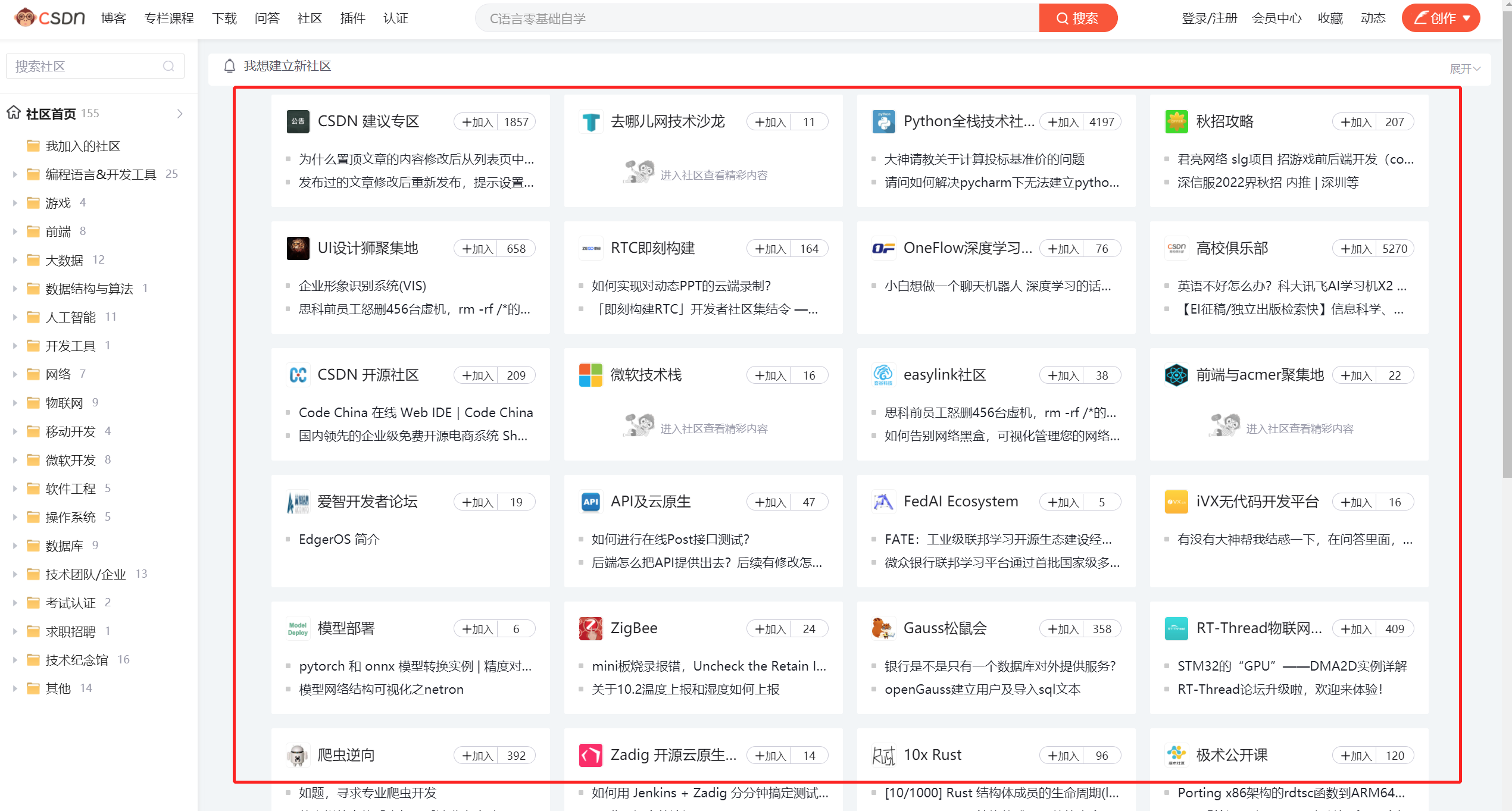Expand the 大数据 category arrow
1512x811 pixels.
click(x=15, y=260)
